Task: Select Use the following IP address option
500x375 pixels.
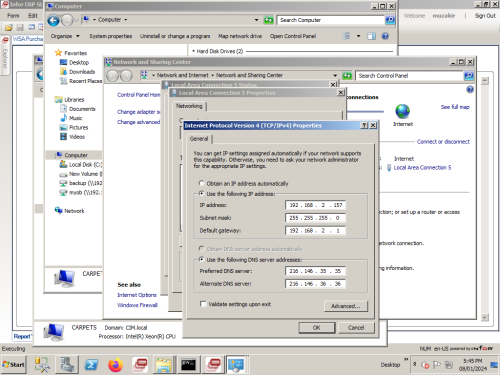Action: click(x=201, y=193)
